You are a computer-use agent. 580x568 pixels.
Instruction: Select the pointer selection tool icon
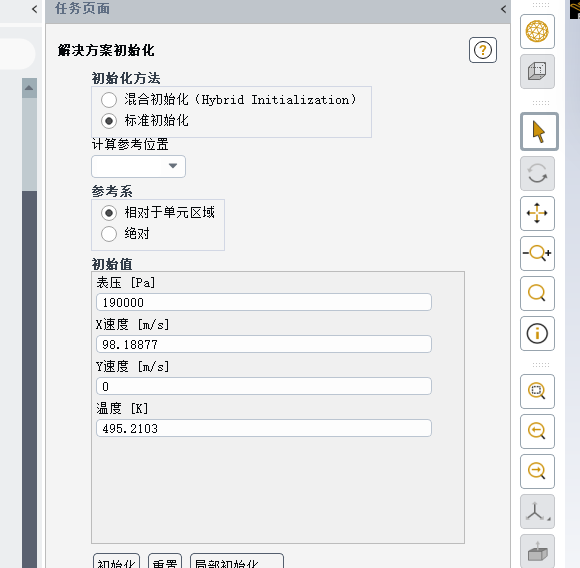(539, 132)
